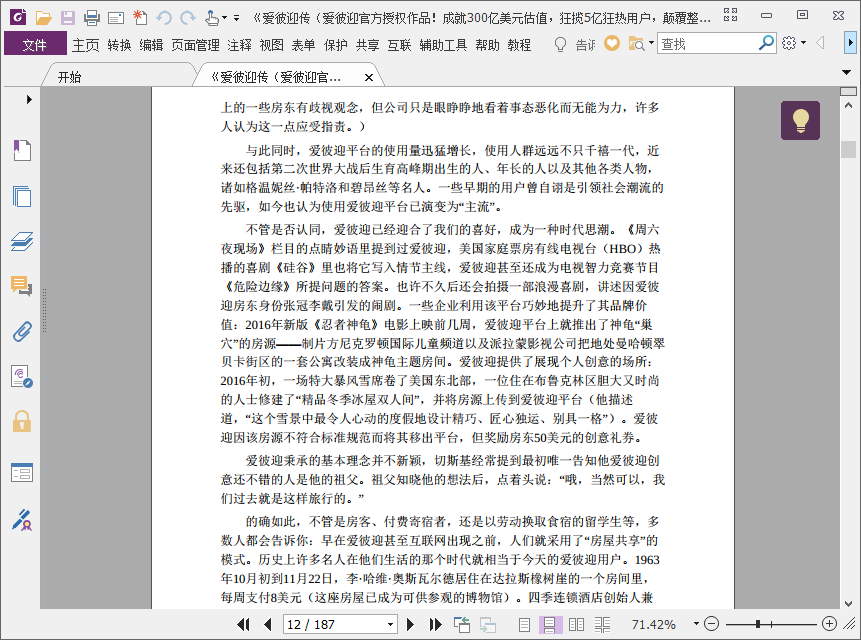Switch to the 编辑 ribbon tab
Screen dimensions: 861x640
pos(151,44)
